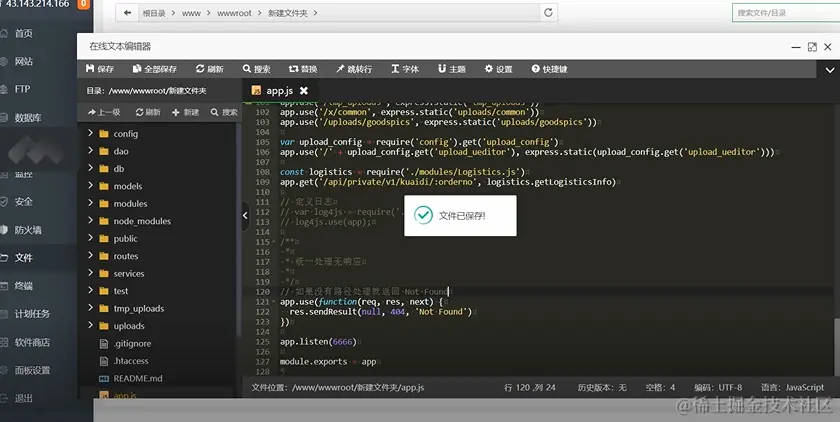Expand the db folder
Image resolution: width=840 pixels, height=422 pixels.
point(91,168)
